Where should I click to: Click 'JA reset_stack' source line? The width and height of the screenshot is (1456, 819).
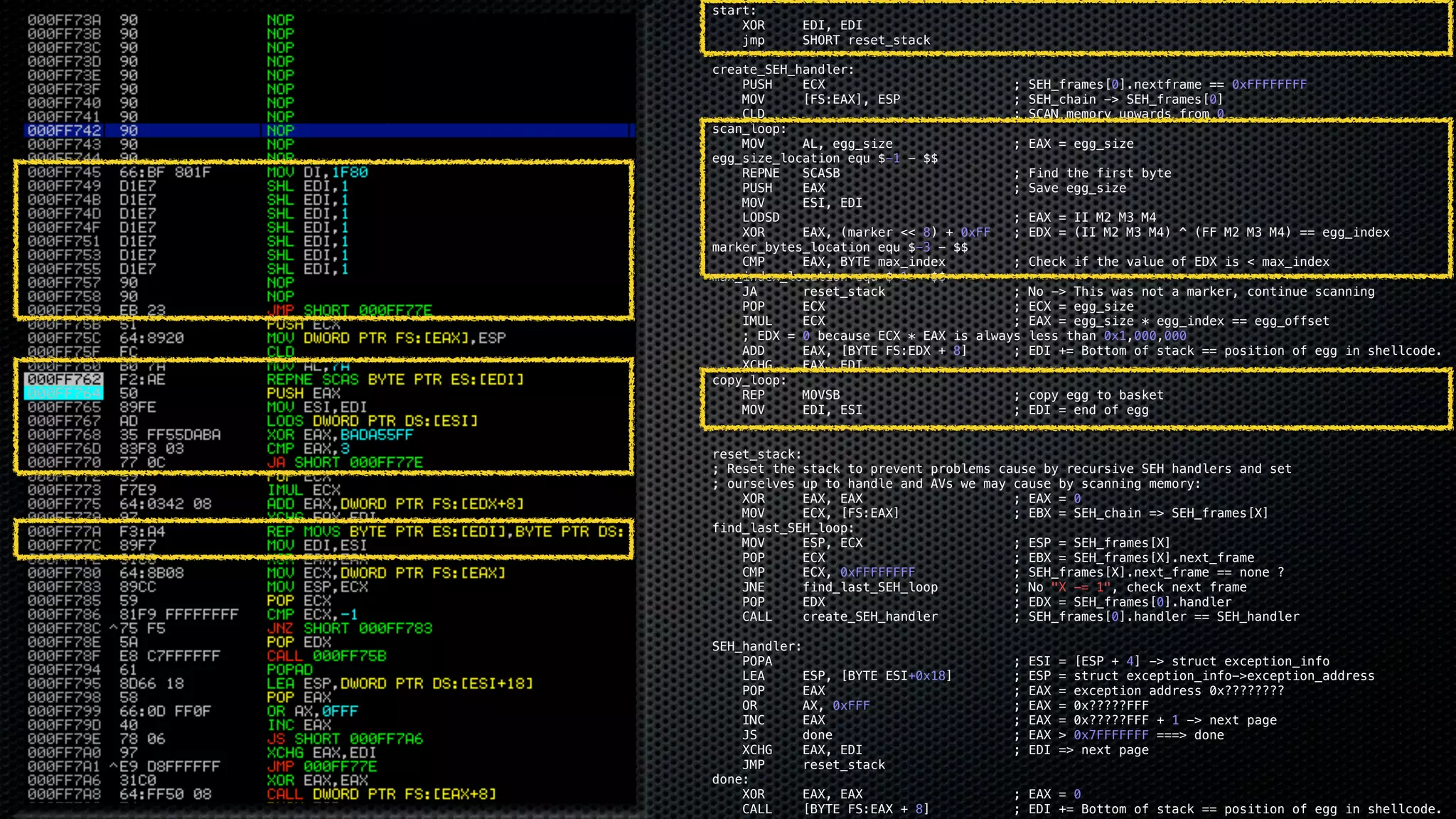click(x=813, y=291)
